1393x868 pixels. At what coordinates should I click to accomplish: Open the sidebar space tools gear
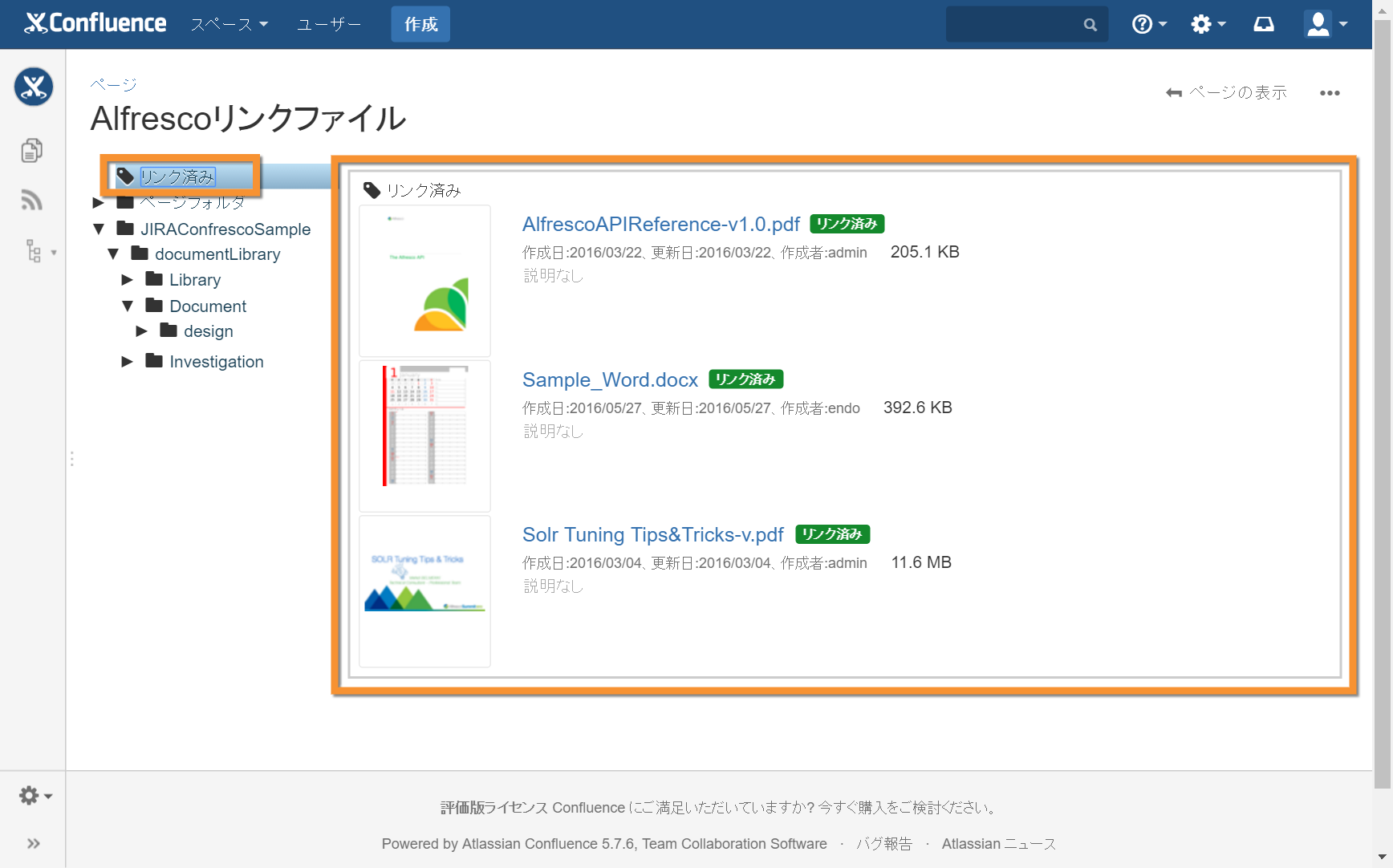point(35,796)
